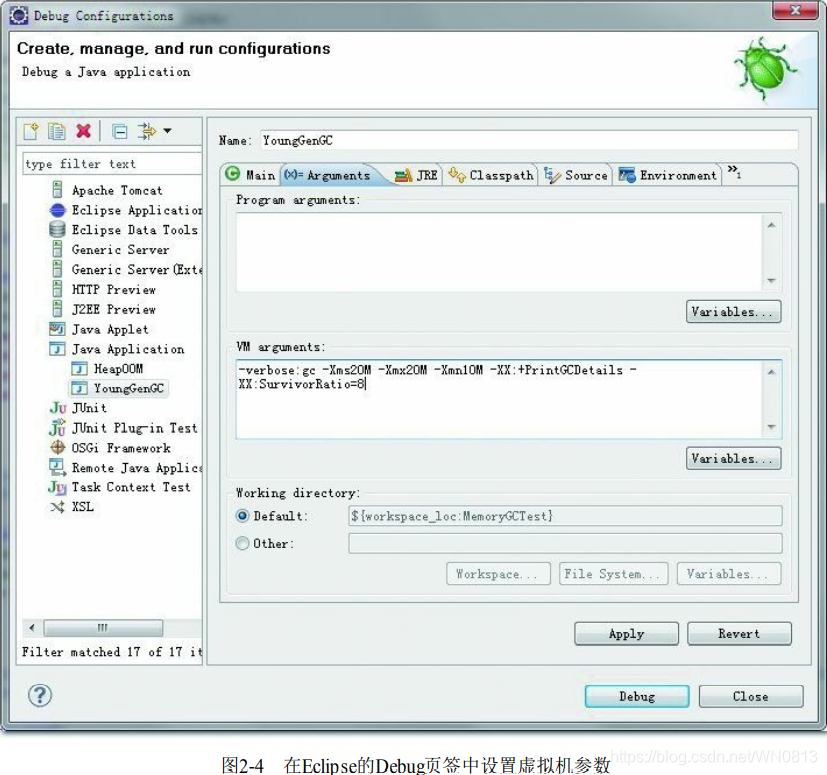Switch to the Source tab

576,175
